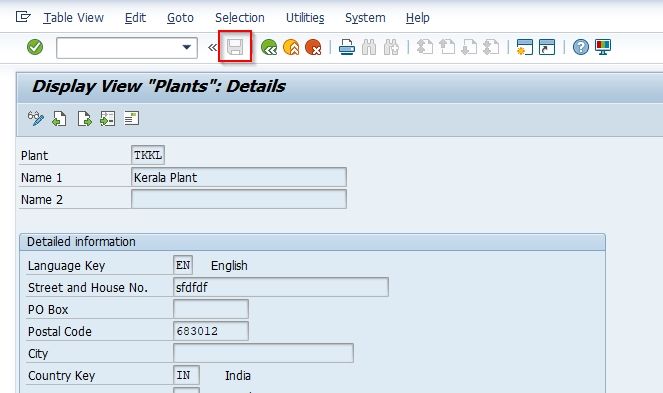
Task: Click the 'Language Key' label
Action: [x=66, y=266]
